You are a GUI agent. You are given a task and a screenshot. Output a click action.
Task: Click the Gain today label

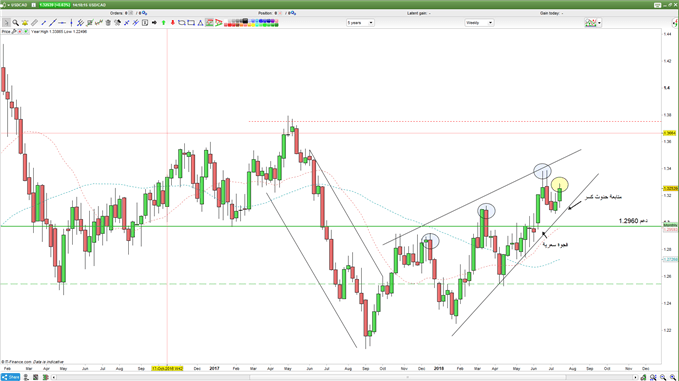[551, 13]
